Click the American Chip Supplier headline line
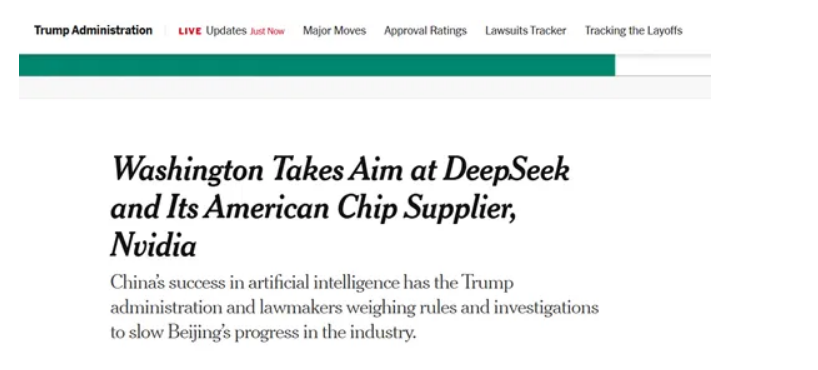 click(313, 209)
